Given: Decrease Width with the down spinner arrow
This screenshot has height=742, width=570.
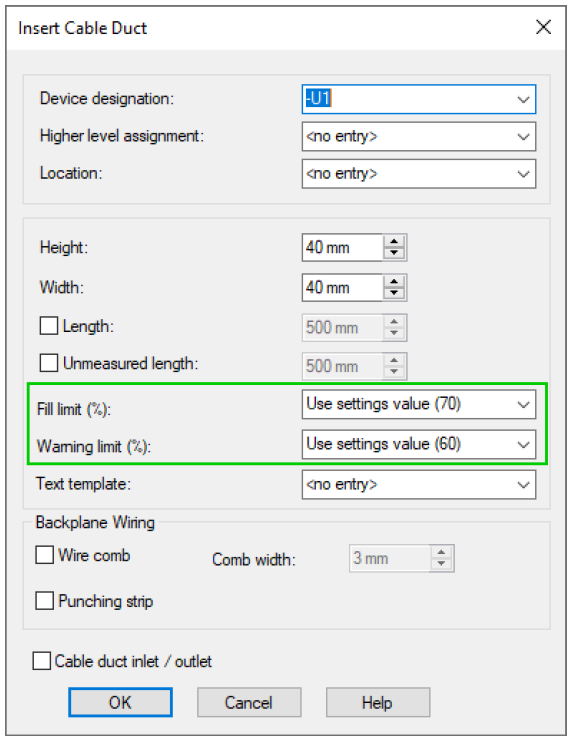Looking at the screenshot, I should (394, 293).
